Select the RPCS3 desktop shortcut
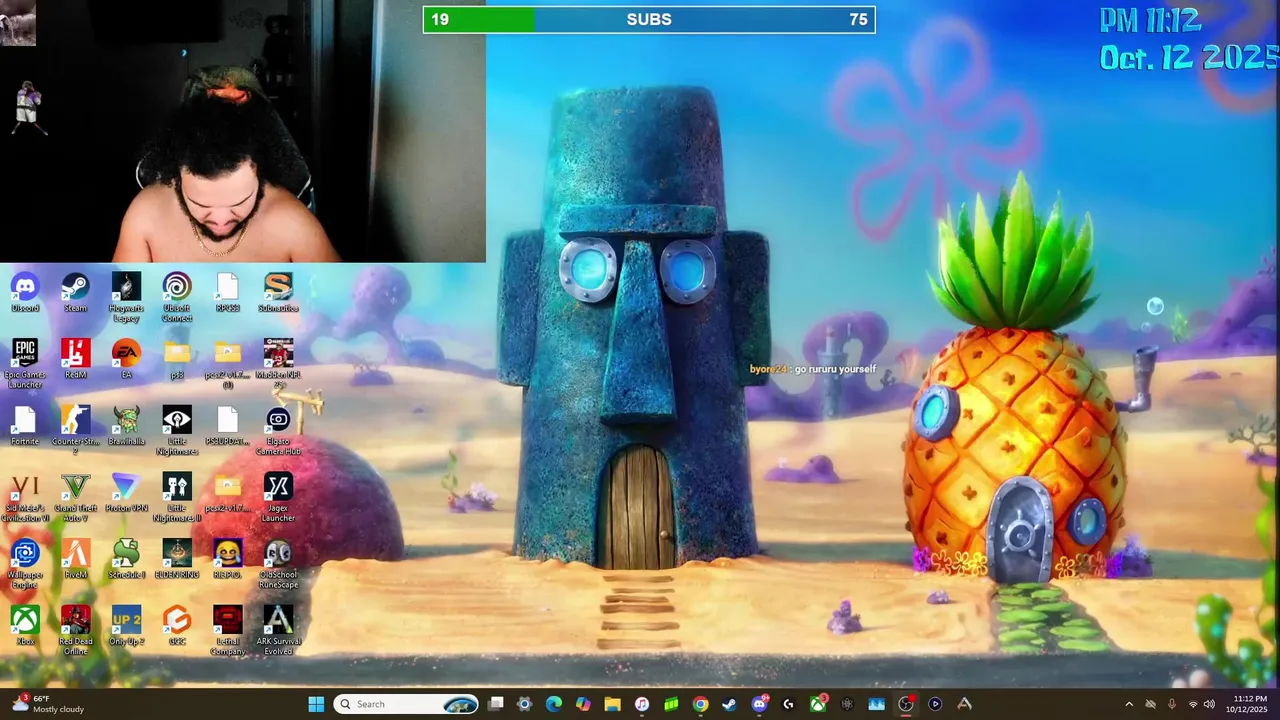The width and height of the screenshot is (1280, 720). pyautogui.click(x=227, y=292)
